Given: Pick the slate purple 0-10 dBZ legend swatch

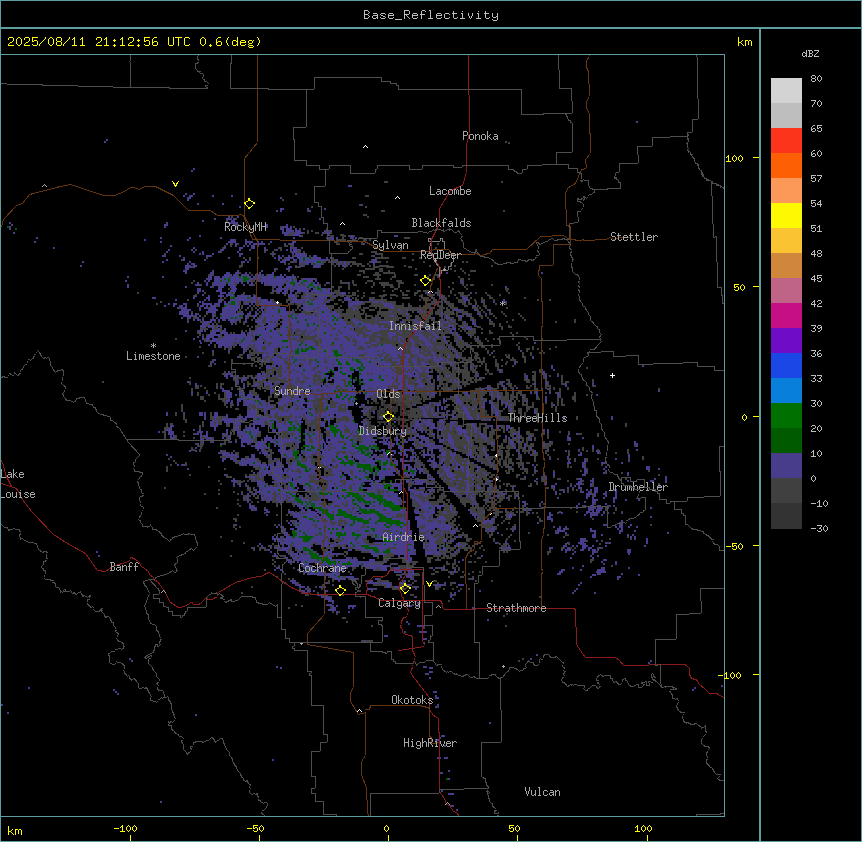Looking at the screenshot, I should [x=786, y=466].
